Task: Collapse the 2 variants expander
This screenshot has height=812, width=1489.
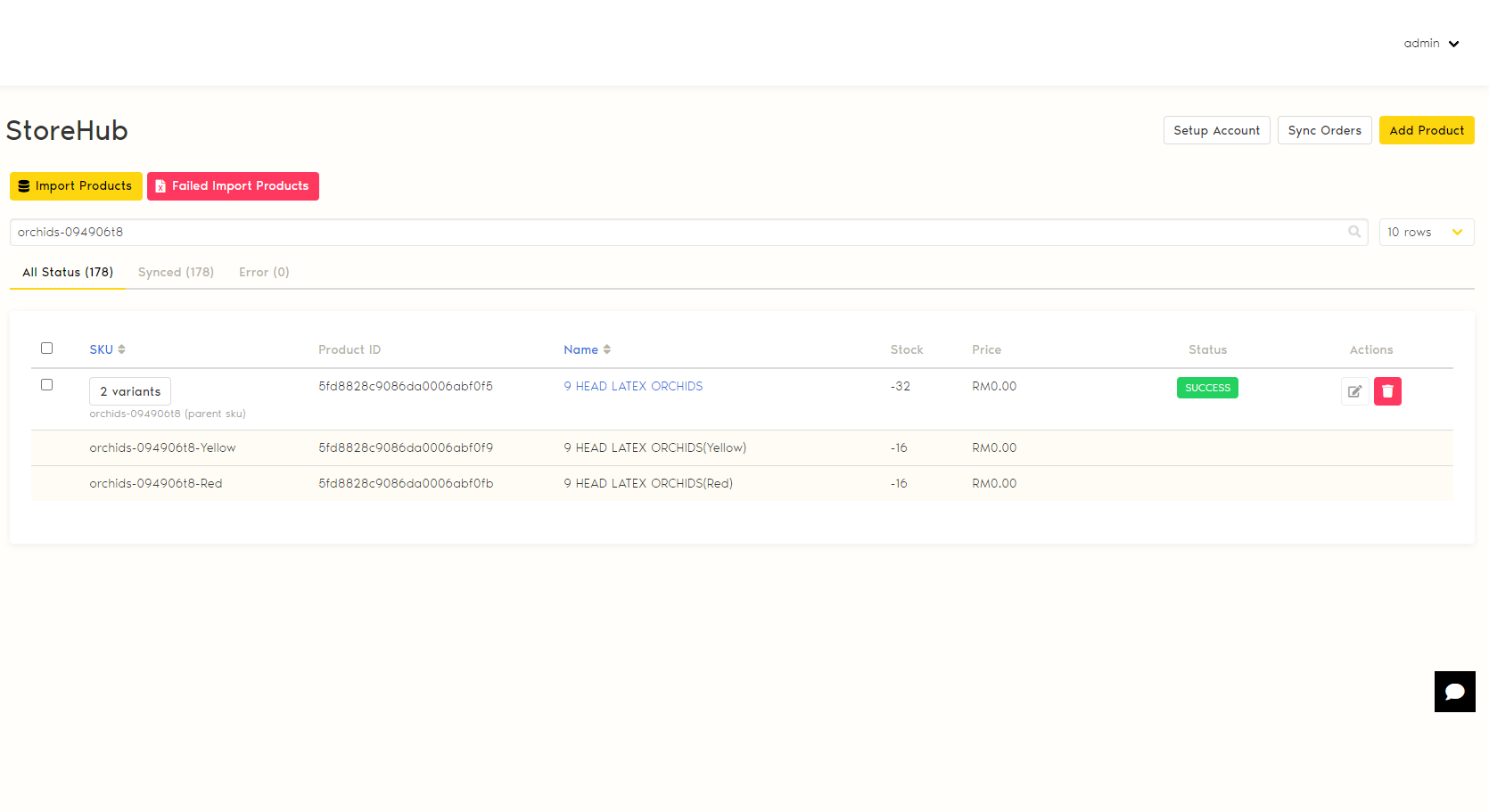Action: (x=130, y=391)
